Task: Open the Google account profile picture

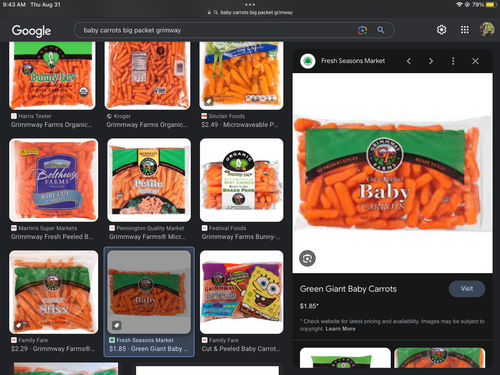Action: pyautogui.click(x=487, y=30)
